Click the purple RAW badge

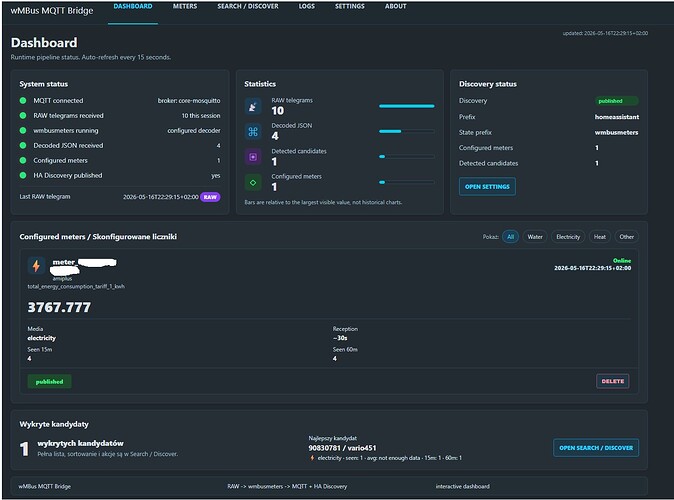(x=210, y=197)
